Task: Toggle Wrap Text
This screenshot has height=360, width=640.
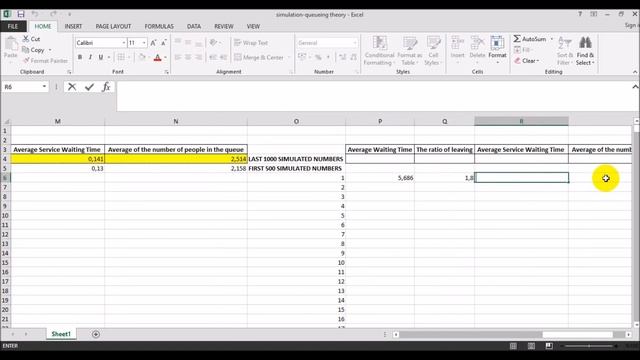Action: pyautogui.click(x=251, y=43)
